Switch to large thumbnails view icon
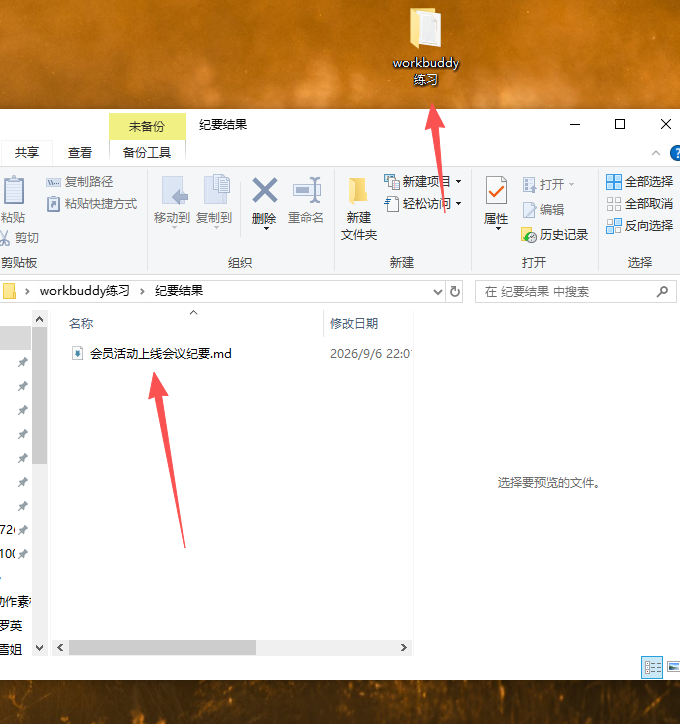This screenshot has height=724, width=680. click(673, 667)
